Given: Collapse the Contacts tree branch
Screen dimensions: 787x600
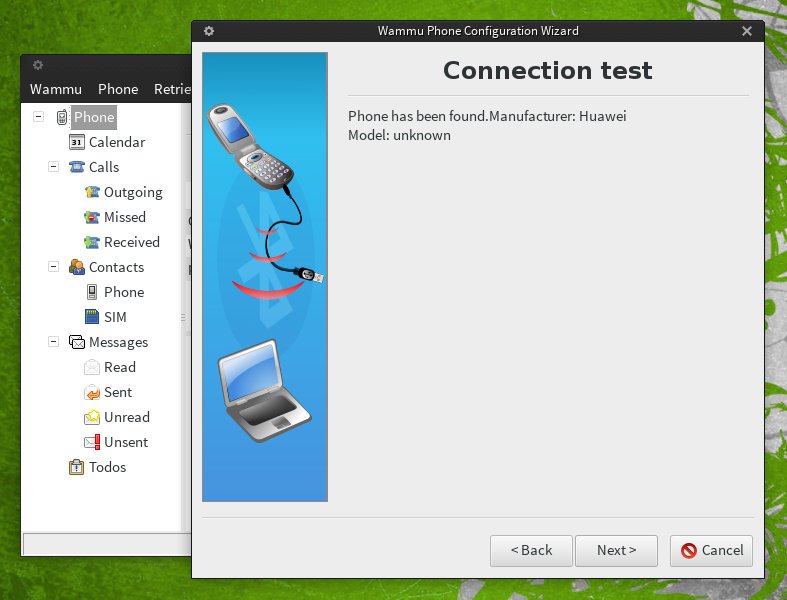Looking at the screenshot, I should 54,267.
